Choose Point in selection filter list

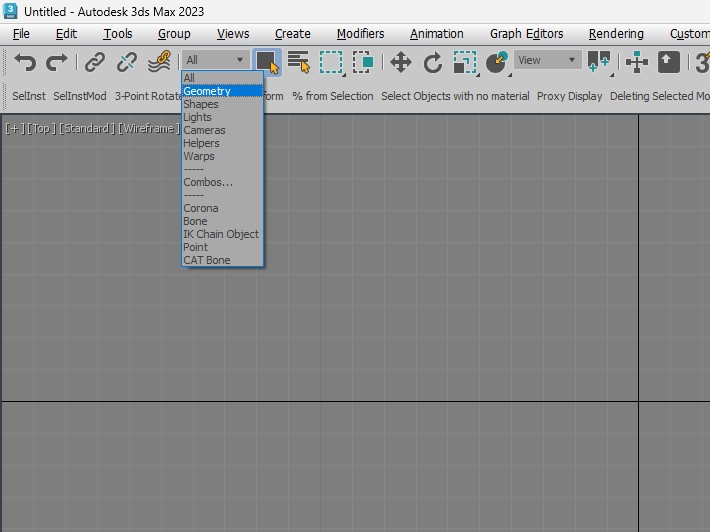222,247
